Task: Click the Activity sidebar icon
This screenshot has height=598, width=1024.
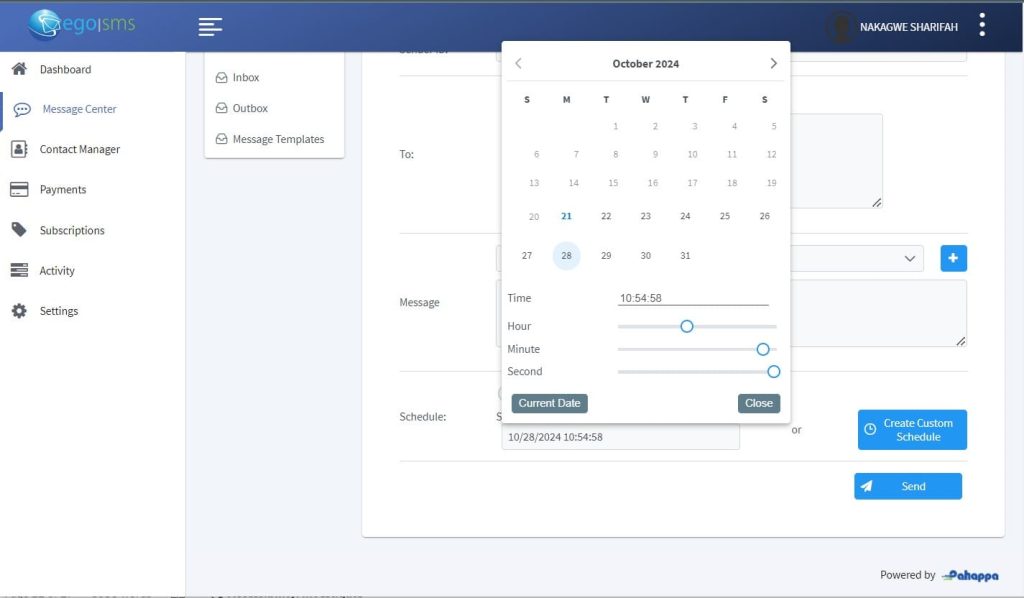Action: (x=18, y=271)
